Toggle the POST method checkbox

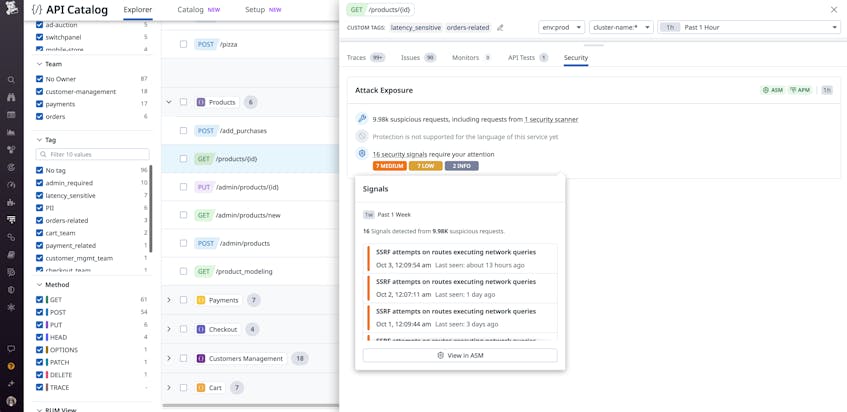[x=39, y=312]
